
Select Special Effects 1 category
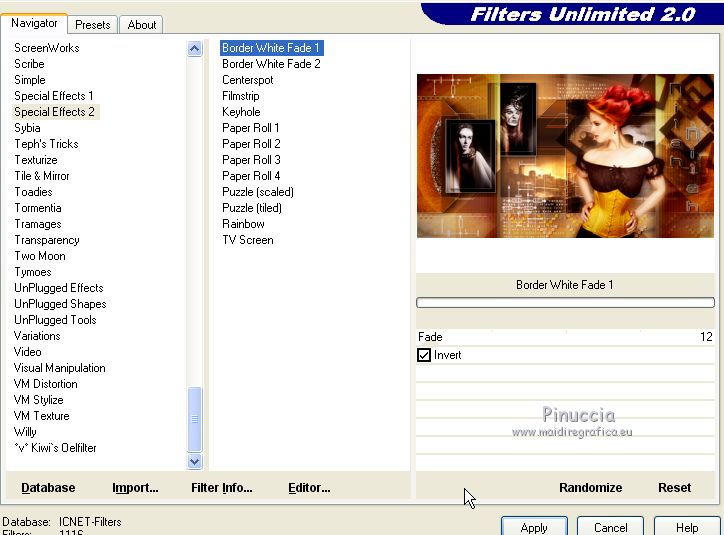tap(54, 96)
